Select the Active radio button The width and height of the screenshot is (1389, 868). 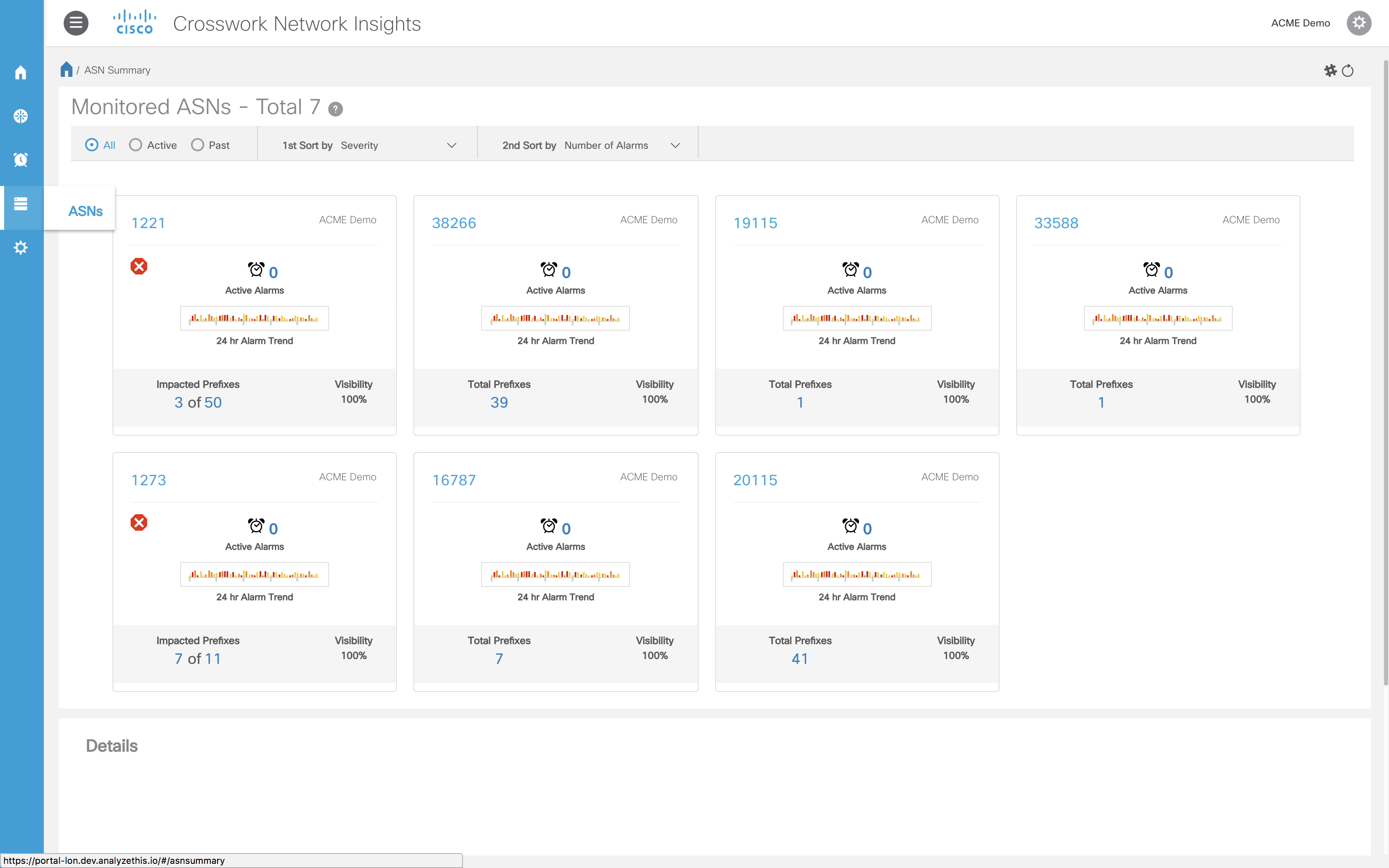pyautogui.click(x=136, y=145)
